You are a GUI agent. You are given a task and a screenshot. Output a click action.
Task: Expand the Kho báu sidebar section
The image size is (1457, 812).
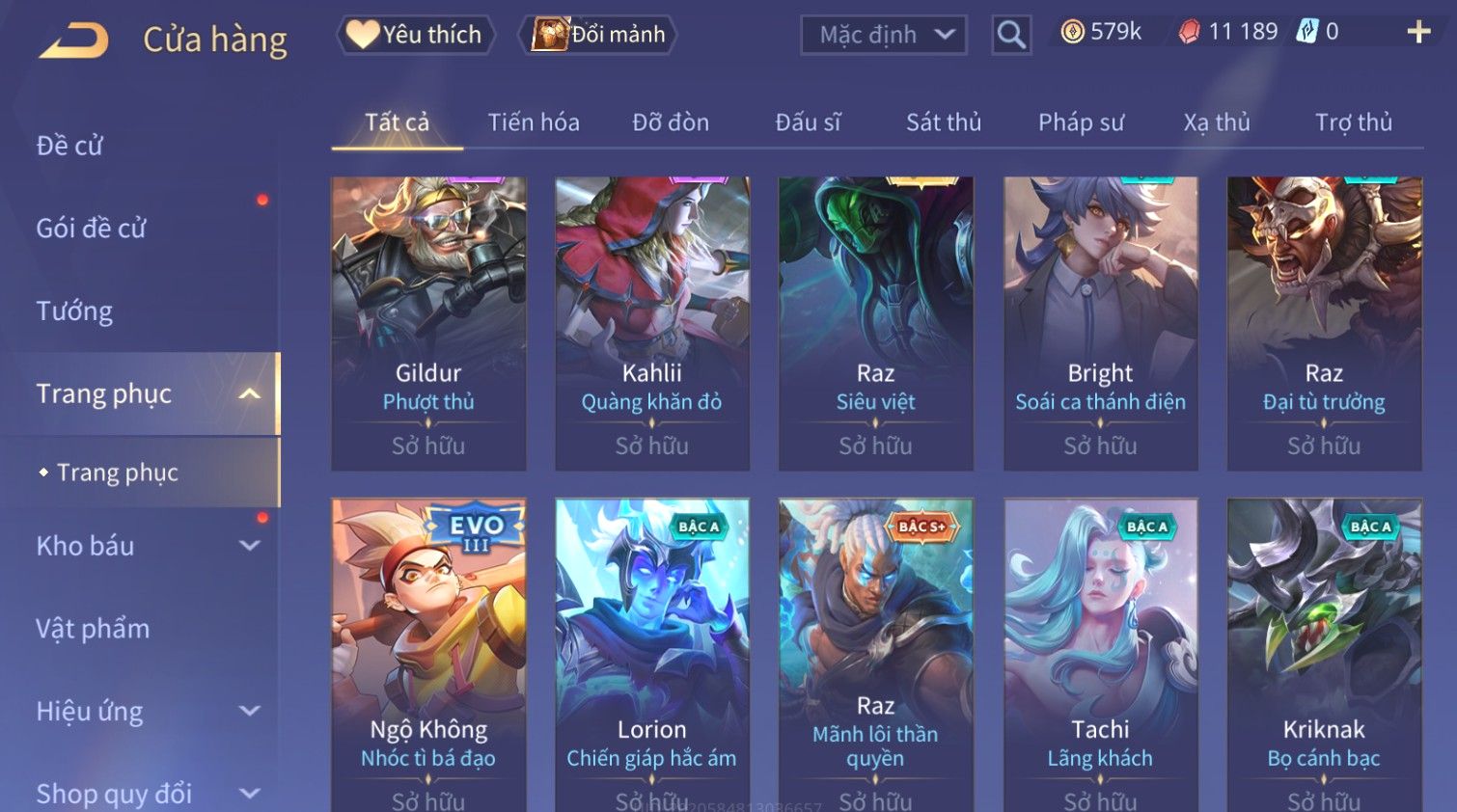249,546
